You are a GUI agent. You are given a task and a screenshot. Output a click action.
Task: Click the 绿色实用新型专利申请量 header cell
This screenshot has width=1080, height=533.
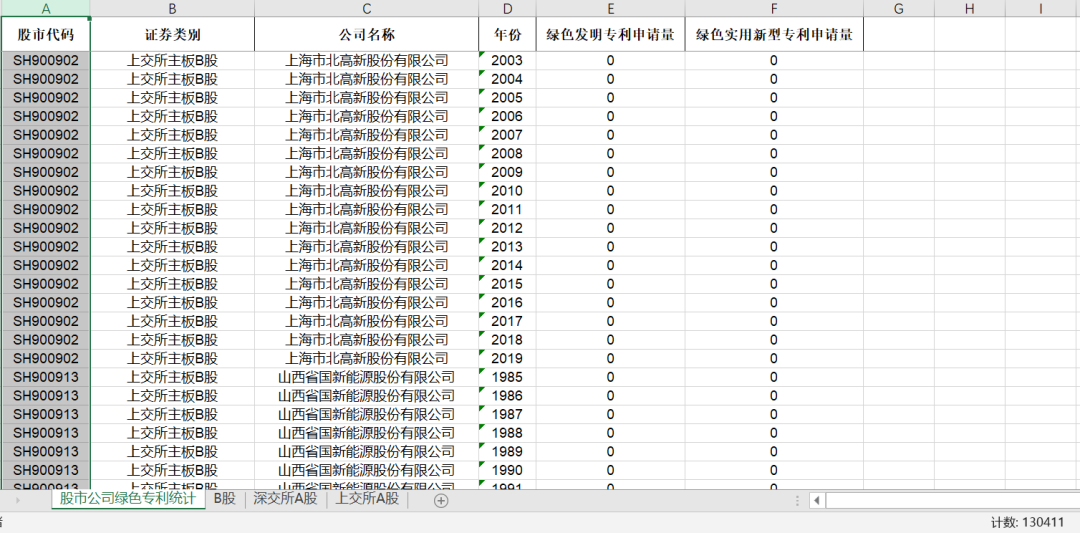[x=774, y=34]
